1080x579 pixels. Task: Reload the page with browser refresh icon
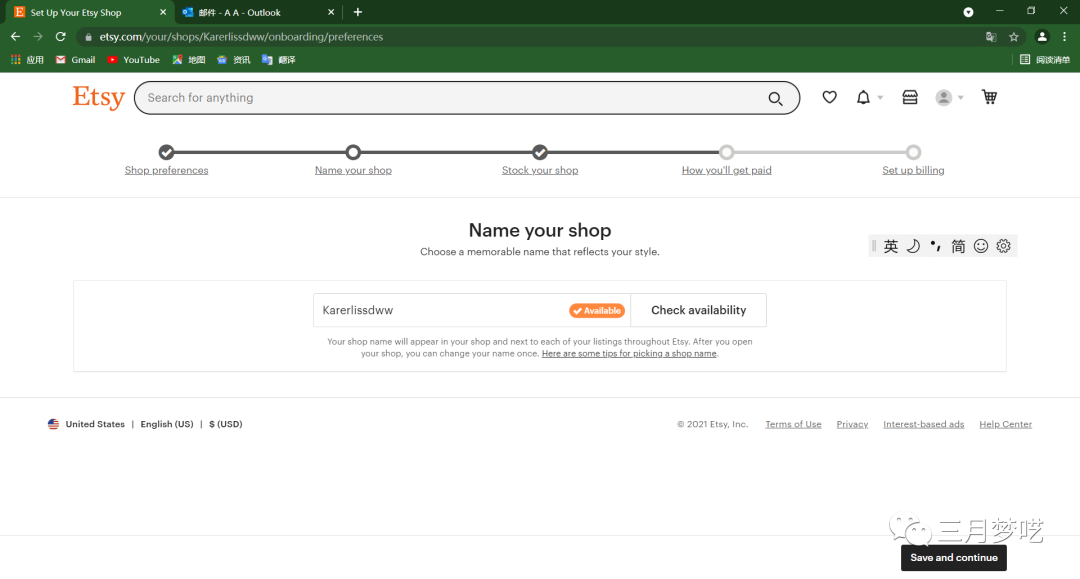[60, 37]
